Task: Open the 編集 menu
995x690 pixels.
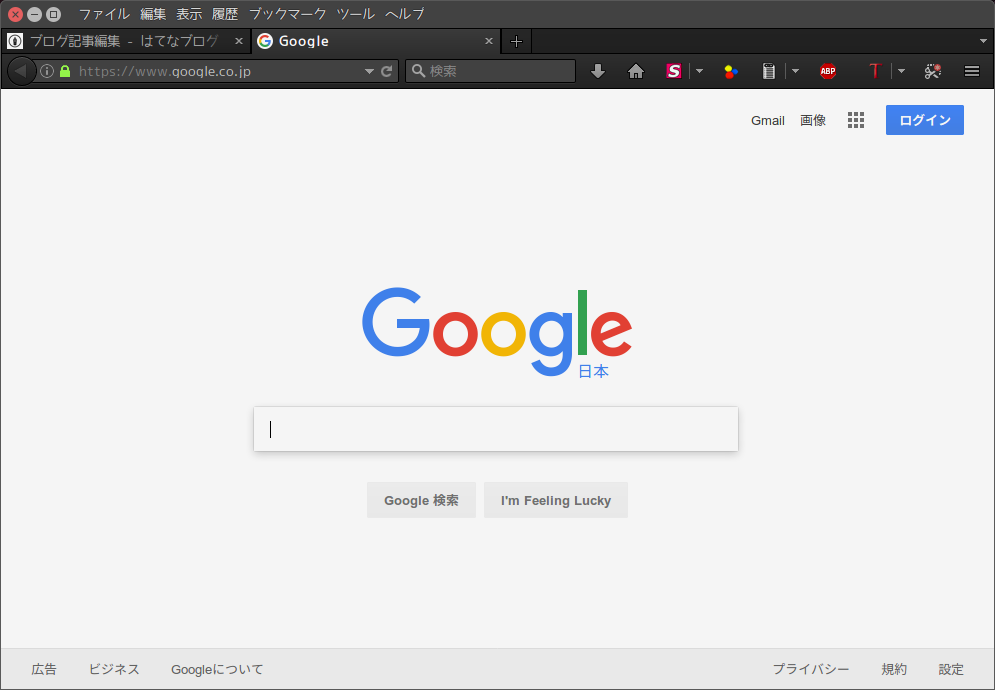Action: pos(153,14)
